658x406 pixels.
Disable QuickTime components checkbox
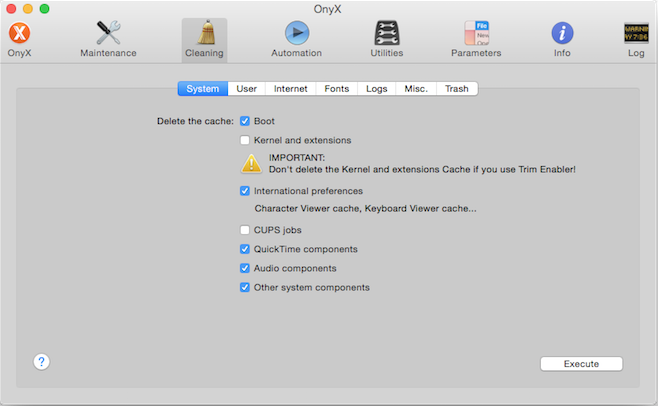[245, 249]
